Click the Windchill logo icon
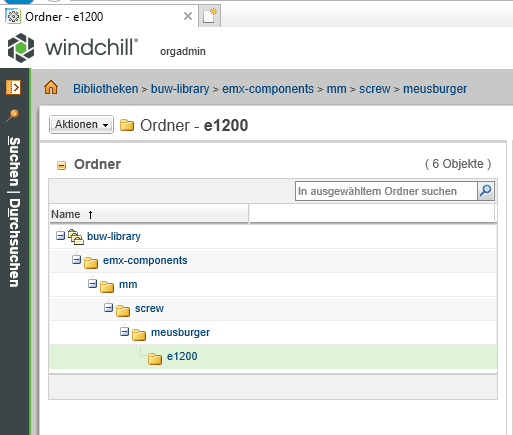Screen dimensions: 513x435 coord(21,48)
